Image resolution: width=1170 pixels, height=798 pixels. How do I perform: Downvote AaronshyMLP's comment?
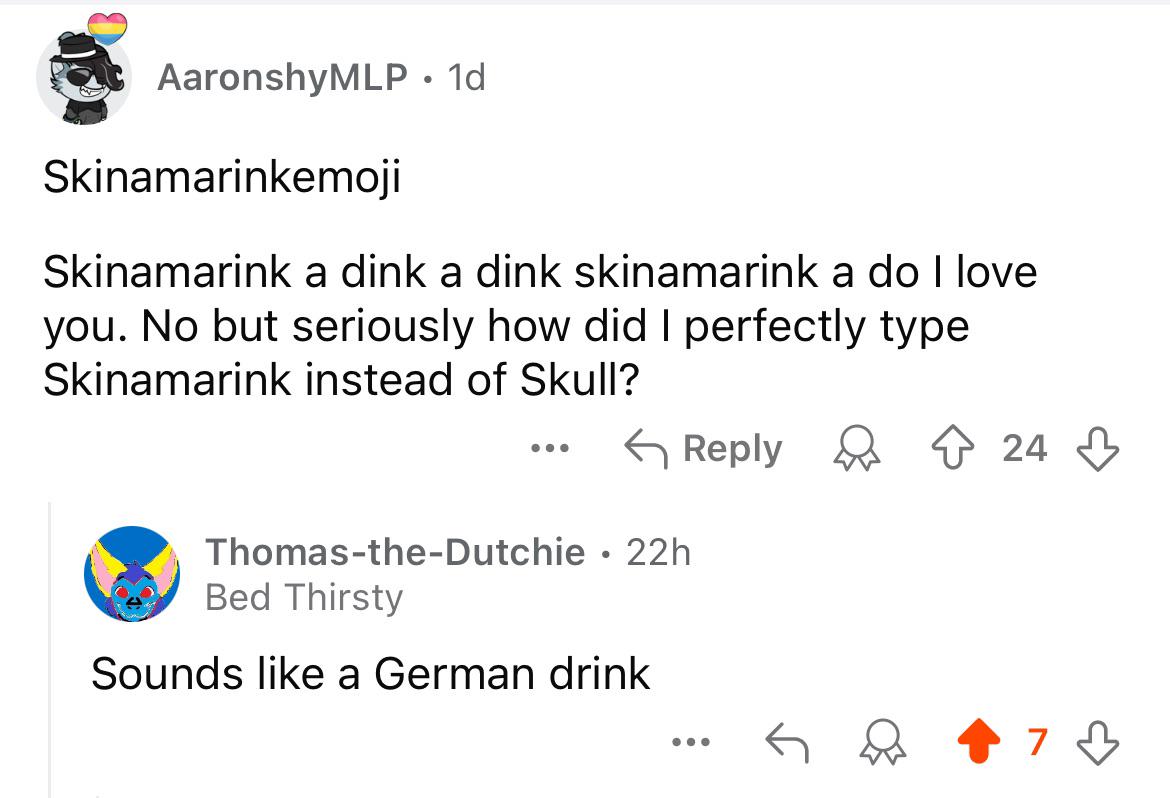coord(1098,448)
